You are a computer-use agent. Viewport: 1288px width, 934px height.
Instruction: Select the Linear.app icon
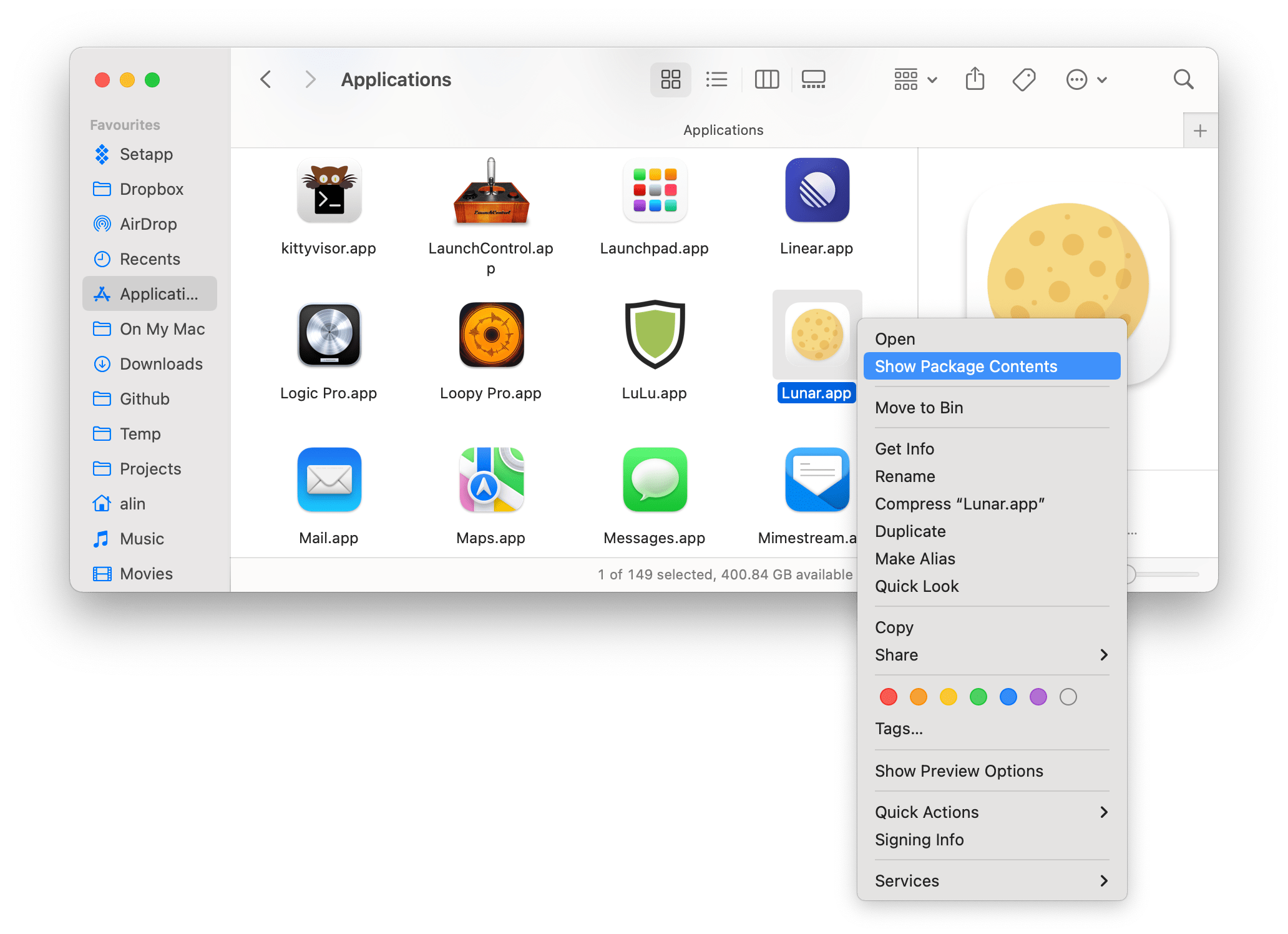tap(817, 190)
